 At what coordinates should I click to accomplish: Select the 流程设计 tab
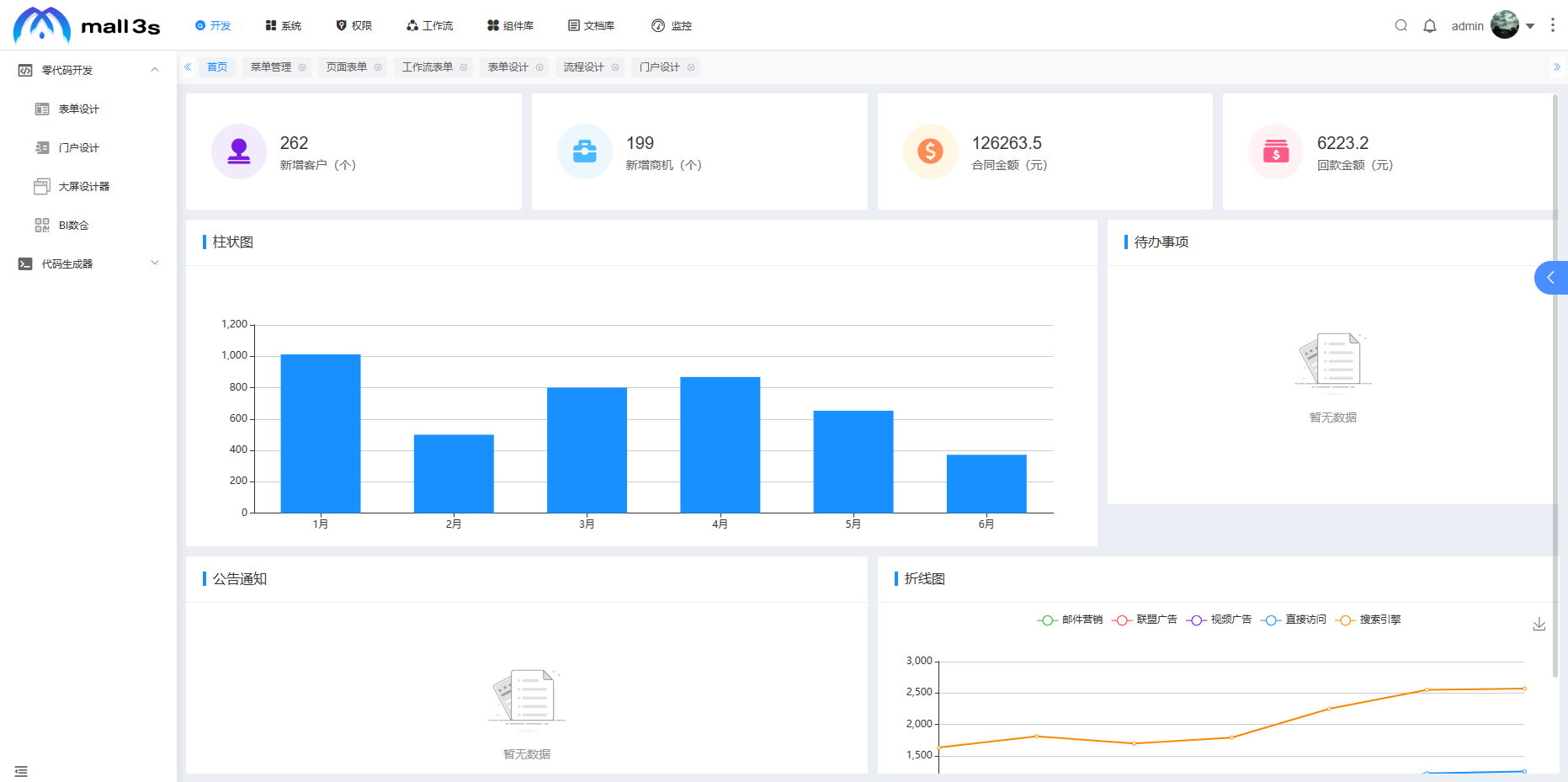pos(584,67)
